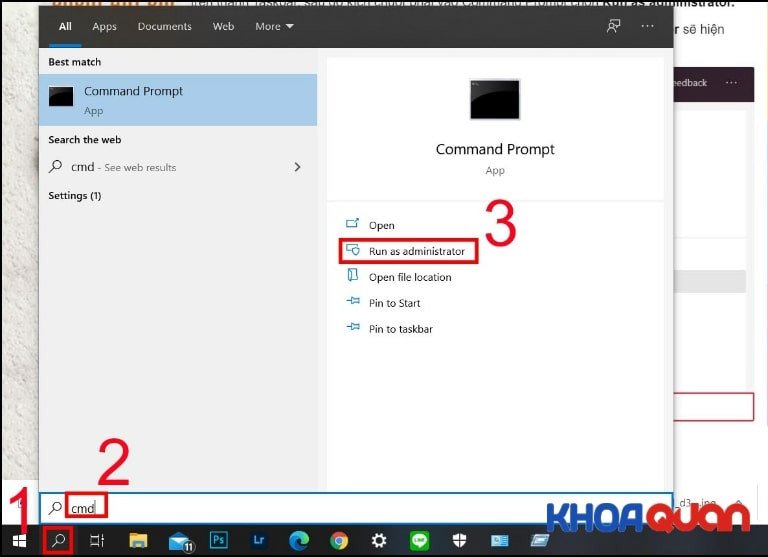Click Command Prompt title in preview pane

(495, 149)
